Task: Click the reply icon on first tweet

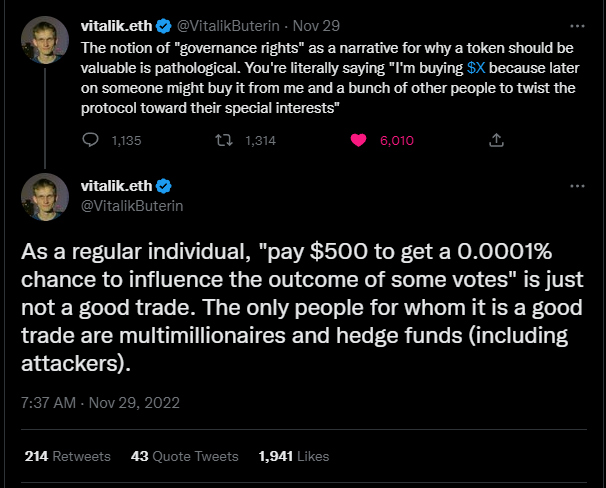Action: click(x=89, y=142)
